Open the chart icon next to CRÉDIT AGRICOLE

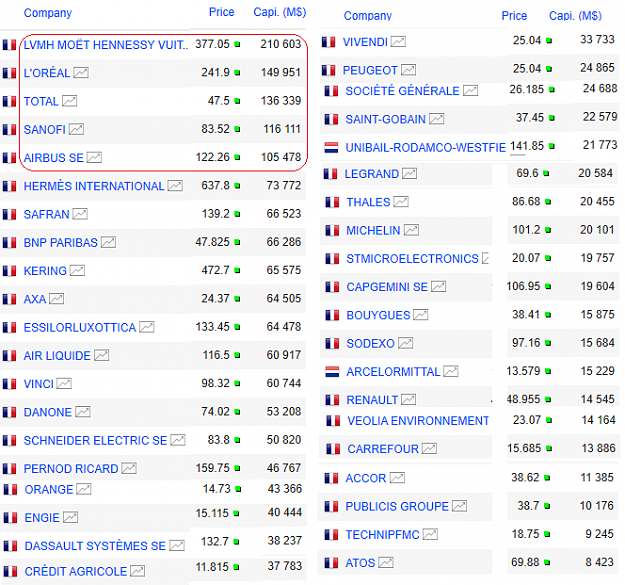click(x=138, y=571)
